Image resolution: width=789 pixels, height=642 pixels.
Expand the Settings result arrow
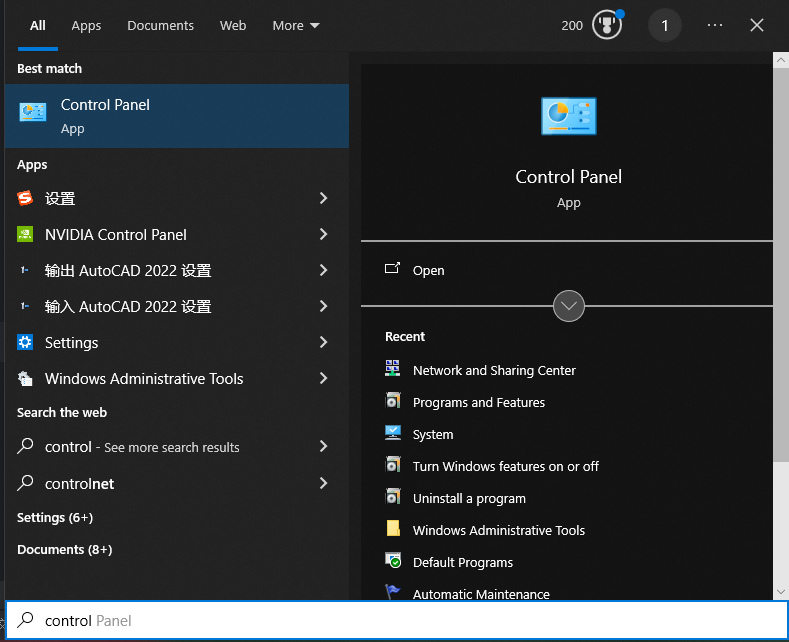(x=324, y=342)
